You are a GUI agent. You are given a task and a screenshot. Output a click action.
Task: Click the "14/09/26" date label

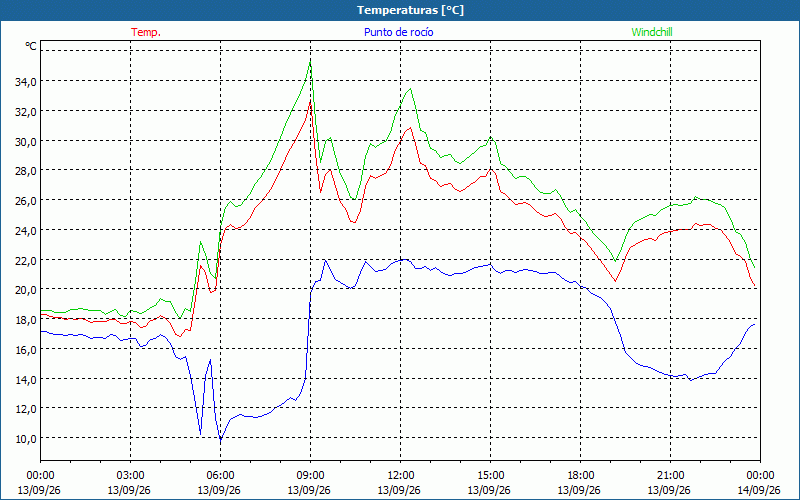click(759, 490)
